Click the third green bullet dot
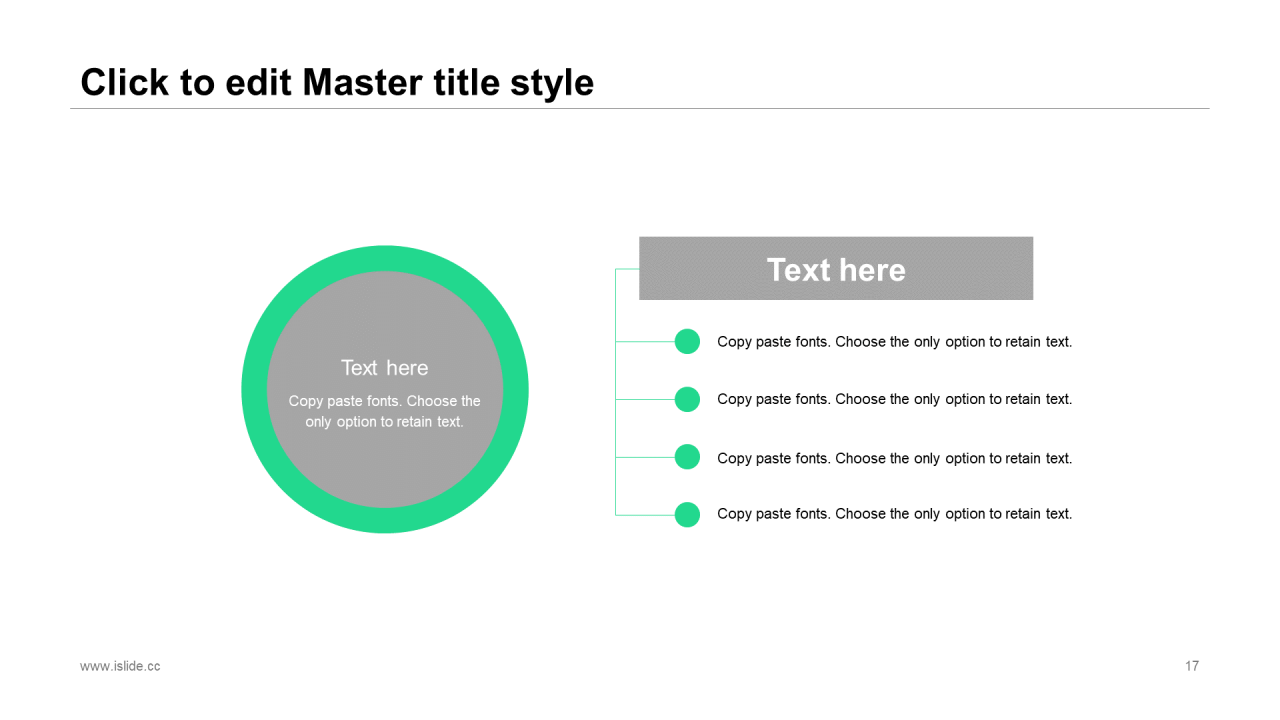This screenshot has height=720, width=1280. [x=687, y=457]
